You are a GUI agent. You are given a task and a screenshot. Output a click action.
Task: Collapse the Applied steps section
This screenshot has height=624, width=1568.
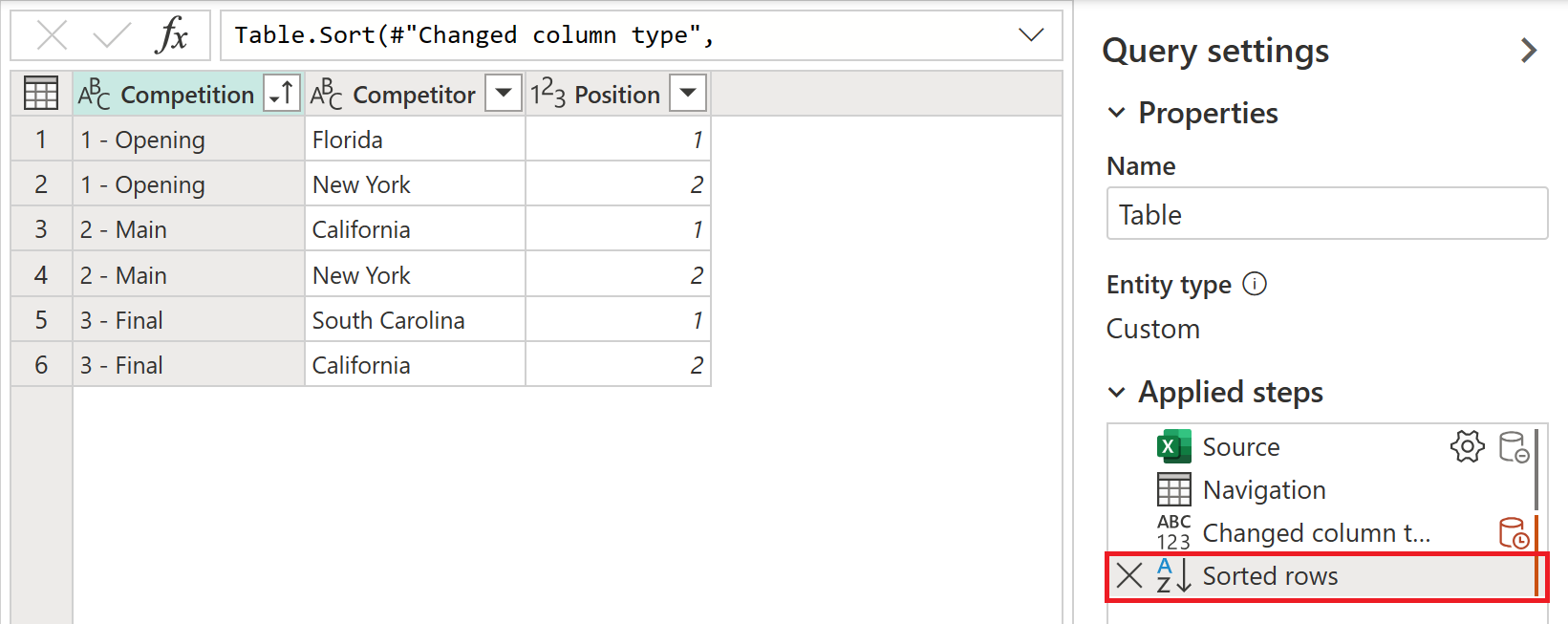(1116, 392)
